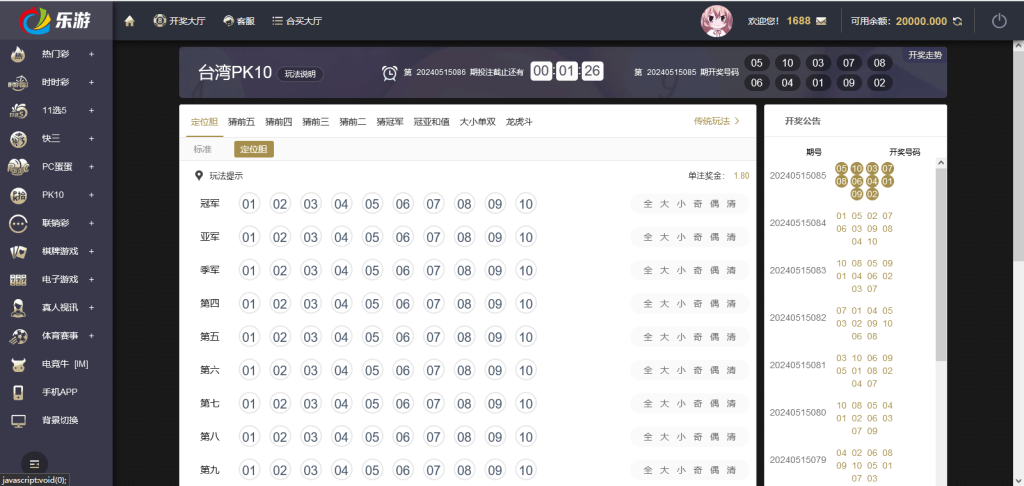Select number 04 in 第八 row

coord(341,437)
